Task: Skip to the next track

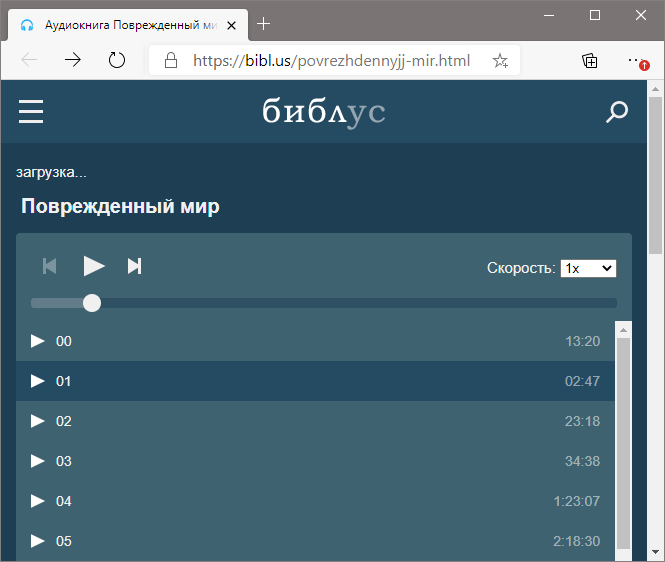Action: pyautogui.click(x=134, y=266)
